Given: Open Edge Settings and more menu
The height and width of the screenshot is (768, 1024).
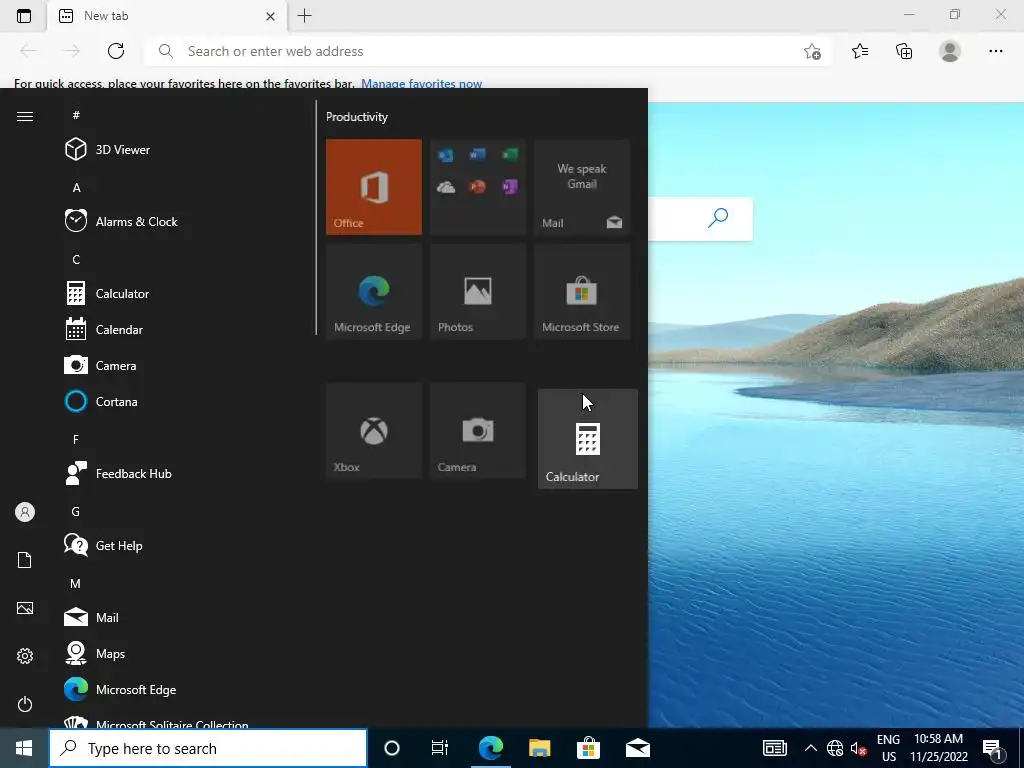Looking at the screenshot, I should tap(995, 51).
